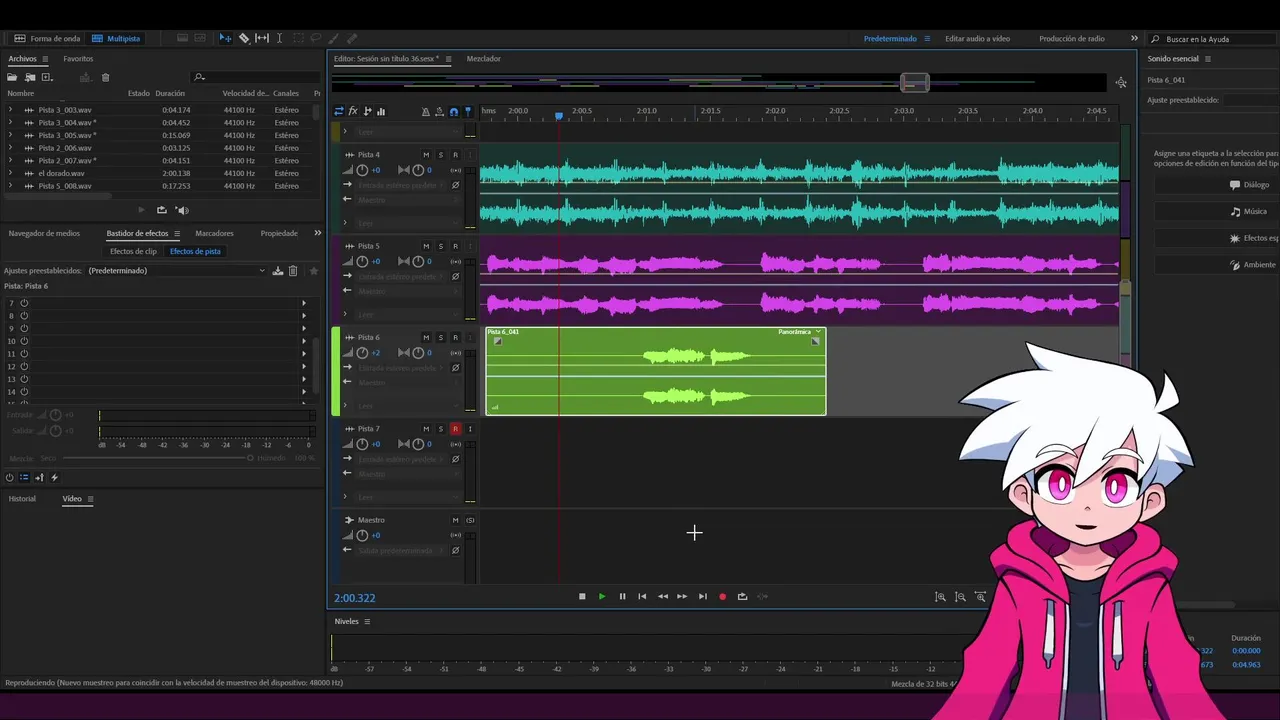The width and height of the screenshot is (1280, 720).
Task: Click the green Play button
Action: click(602, 596)
